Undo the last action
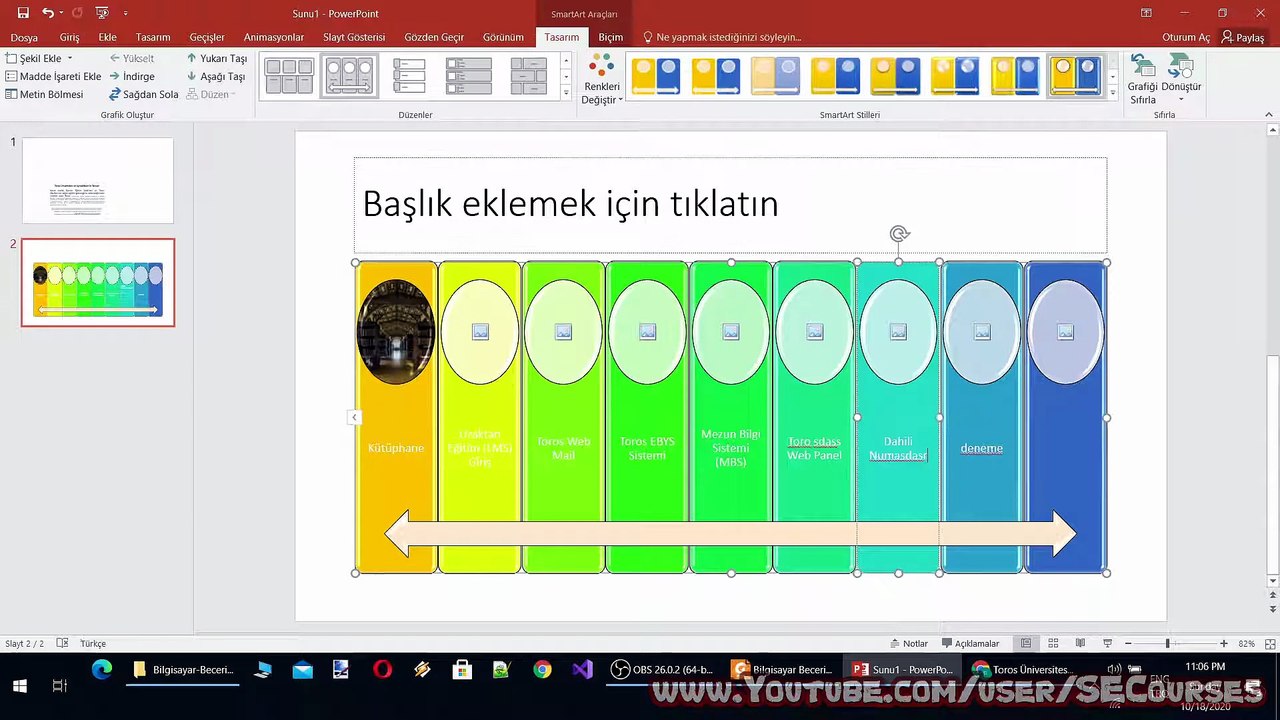 click(48, 13)
